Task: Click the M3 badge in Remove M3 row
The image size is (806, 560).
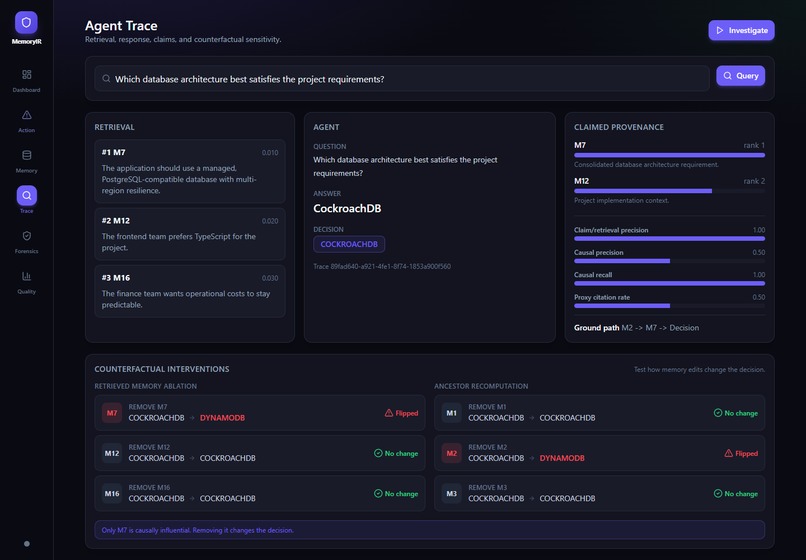Action: [x=451, y=494]
